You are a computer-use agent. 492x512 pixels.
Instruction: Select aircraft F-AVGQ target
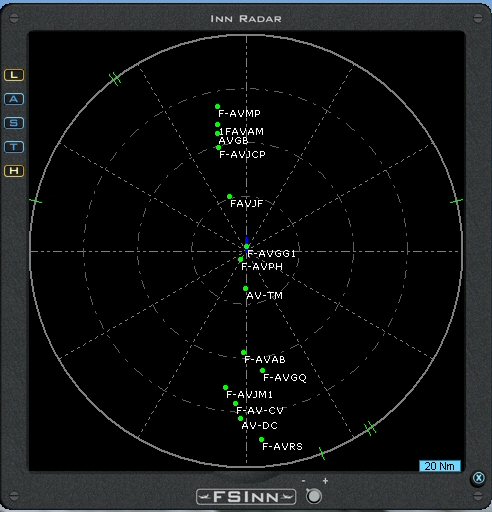pos(262,370)
